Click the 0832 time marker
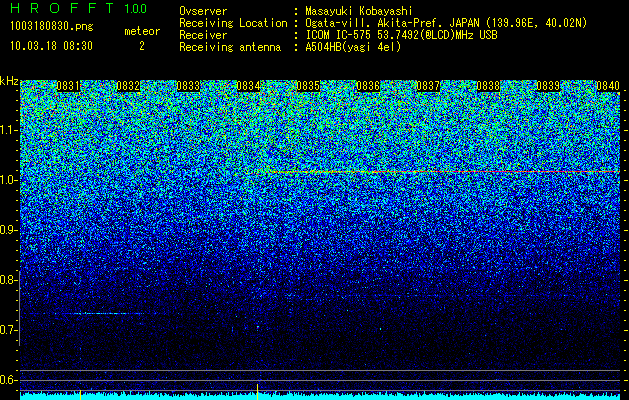 tap(128, 86)
